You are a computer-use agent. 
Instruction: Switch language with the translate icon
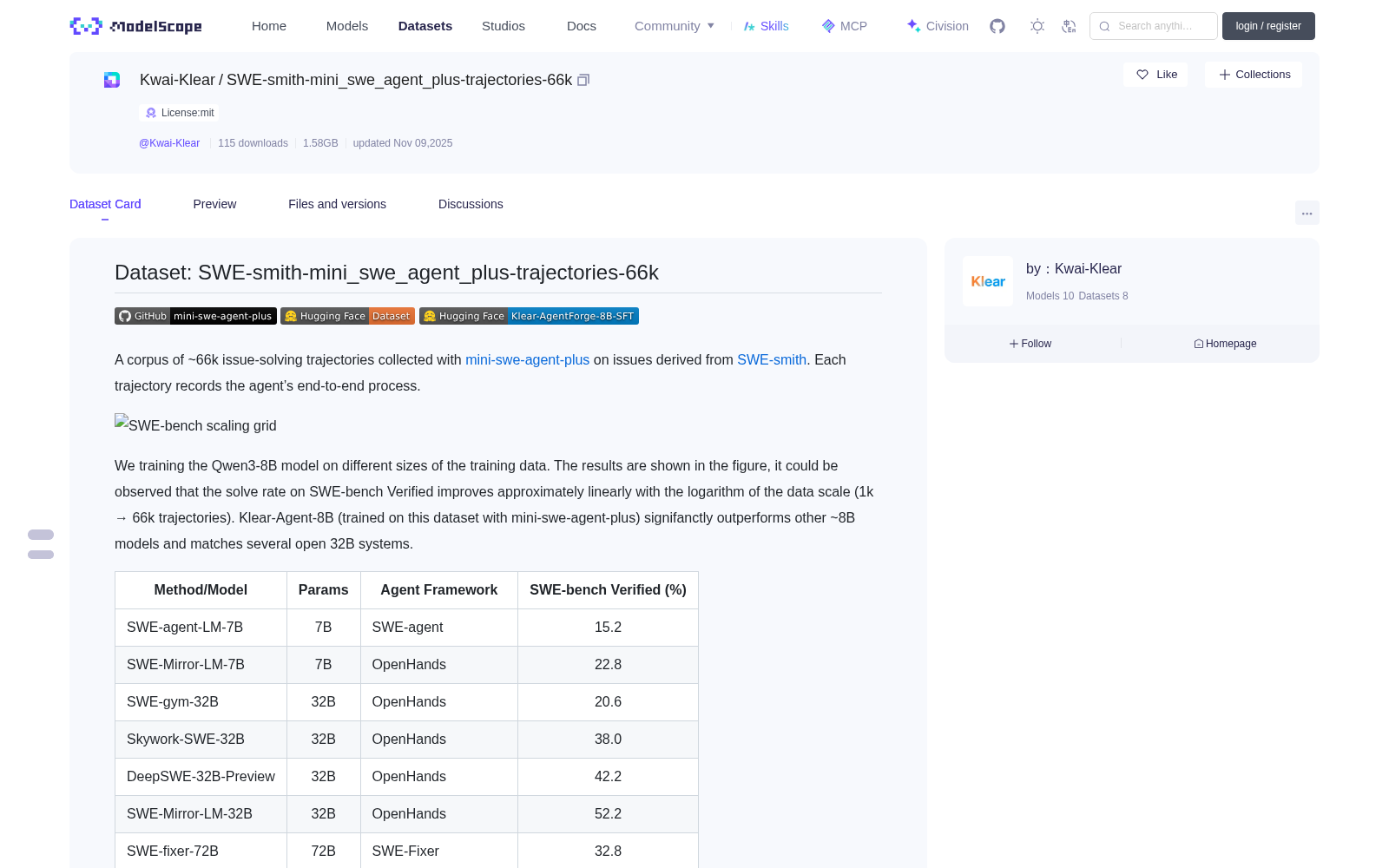1070,26
